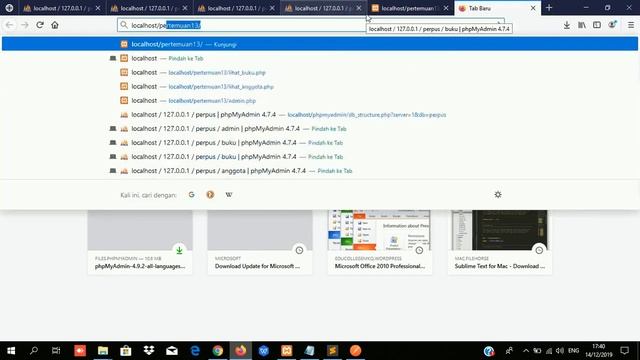This screenshot has width=640, height=360.
Task: Open suggestion localhost/pertemuan13/lihat_buku.php
Action: [x=320, y=72]
